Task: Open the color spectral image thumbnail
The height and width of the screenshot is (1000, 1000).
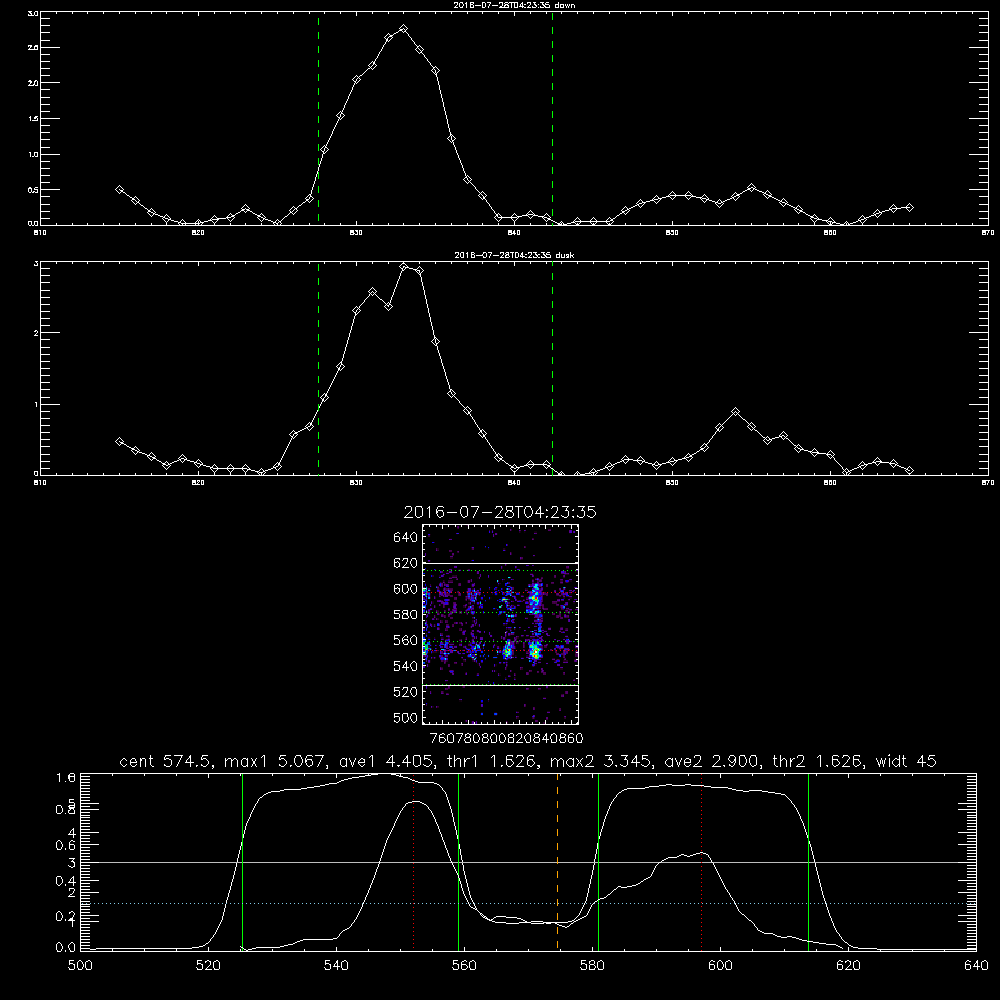Action: (501, 624)
